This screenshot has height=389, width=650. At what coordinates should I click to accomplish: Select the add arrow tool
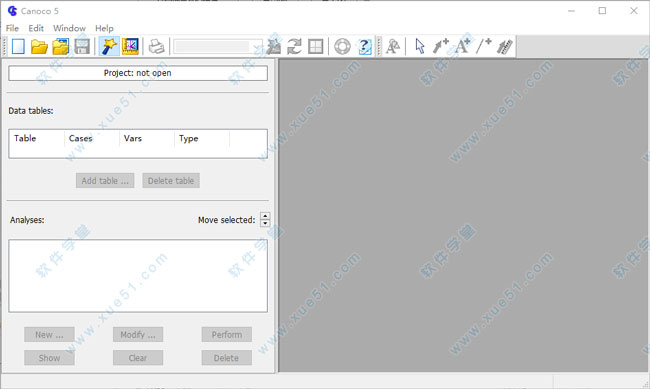click(x=440, y=46)
